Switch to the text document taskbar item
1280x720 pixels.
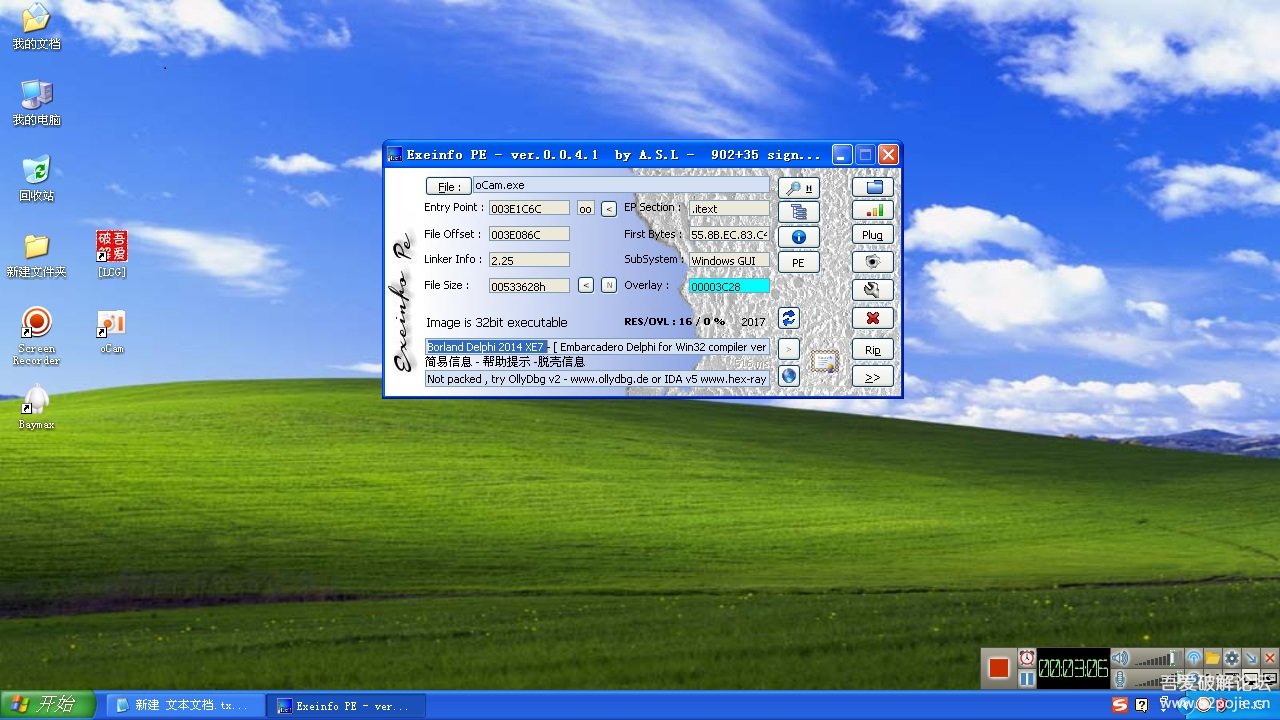(x=185, y=706)
